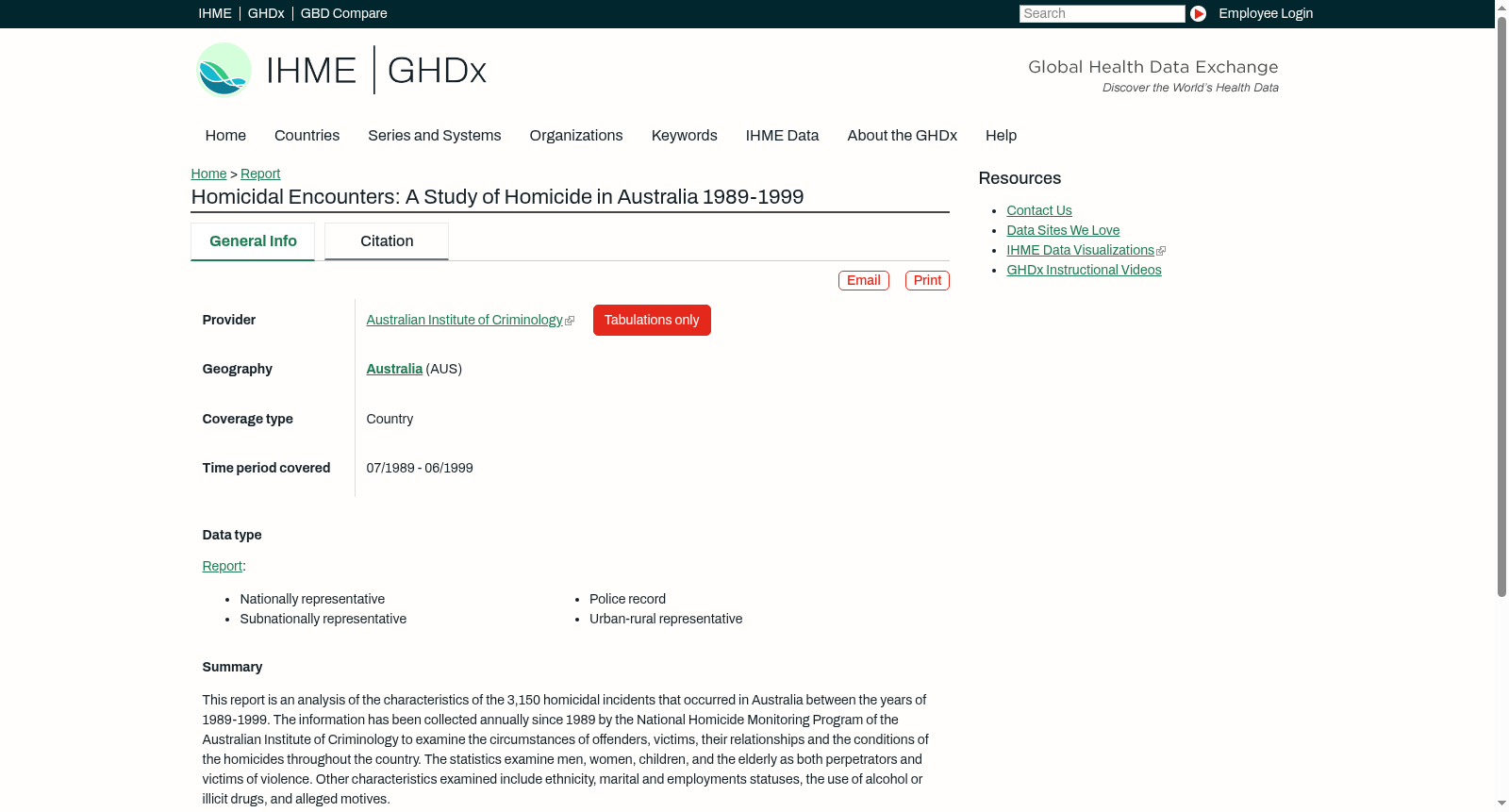Click 'Urban-rural representative' list item

point(666,620)
